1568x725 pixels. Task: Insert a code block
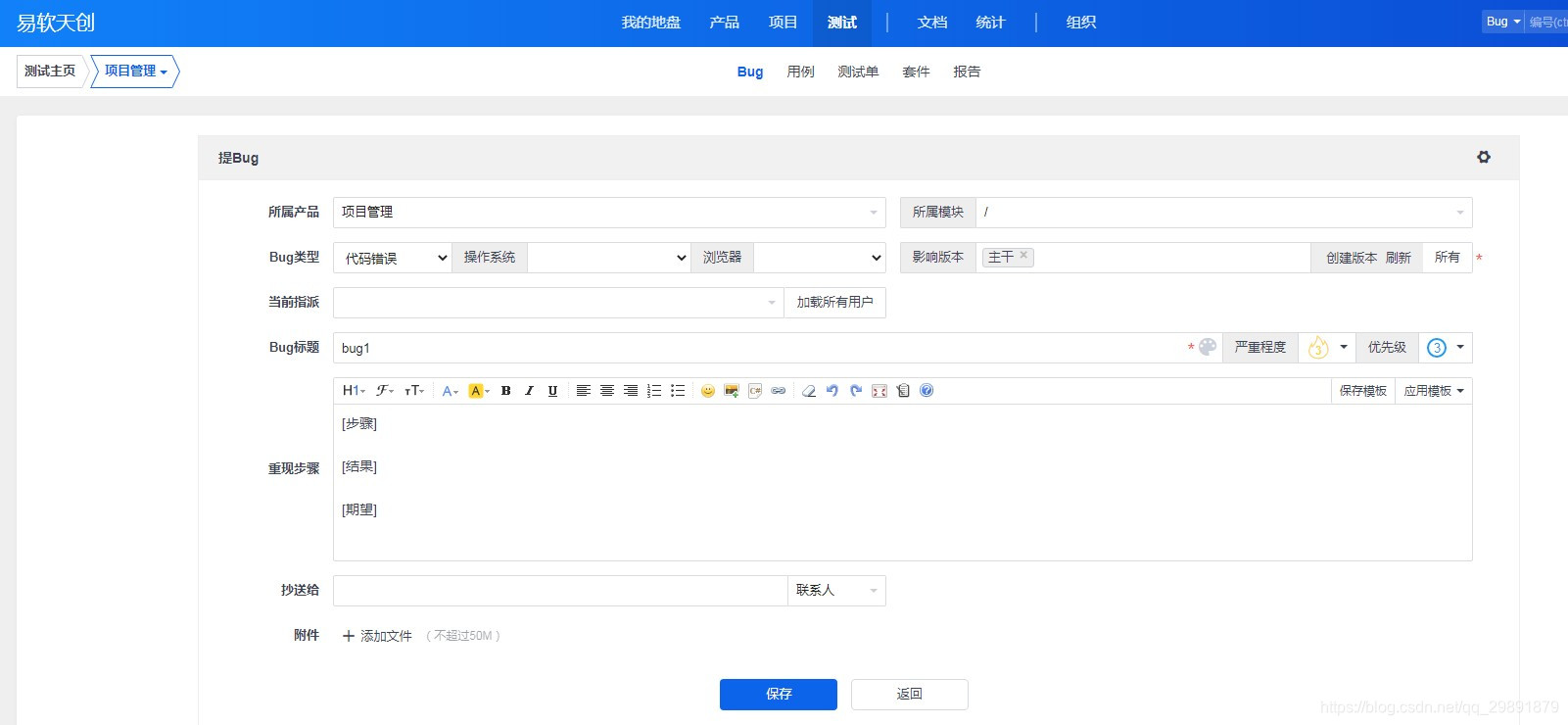tap(754, 391)
